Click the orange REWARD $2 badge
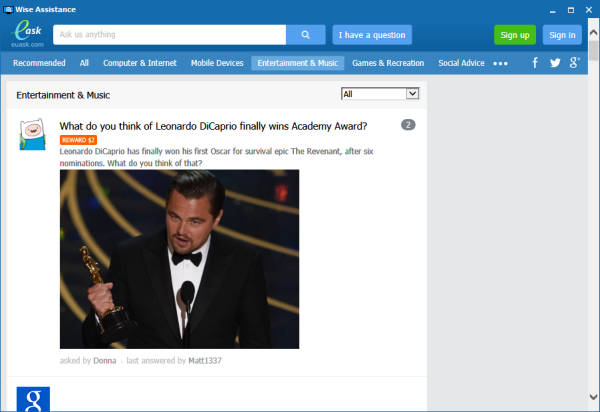 click(x=77, y=140)
